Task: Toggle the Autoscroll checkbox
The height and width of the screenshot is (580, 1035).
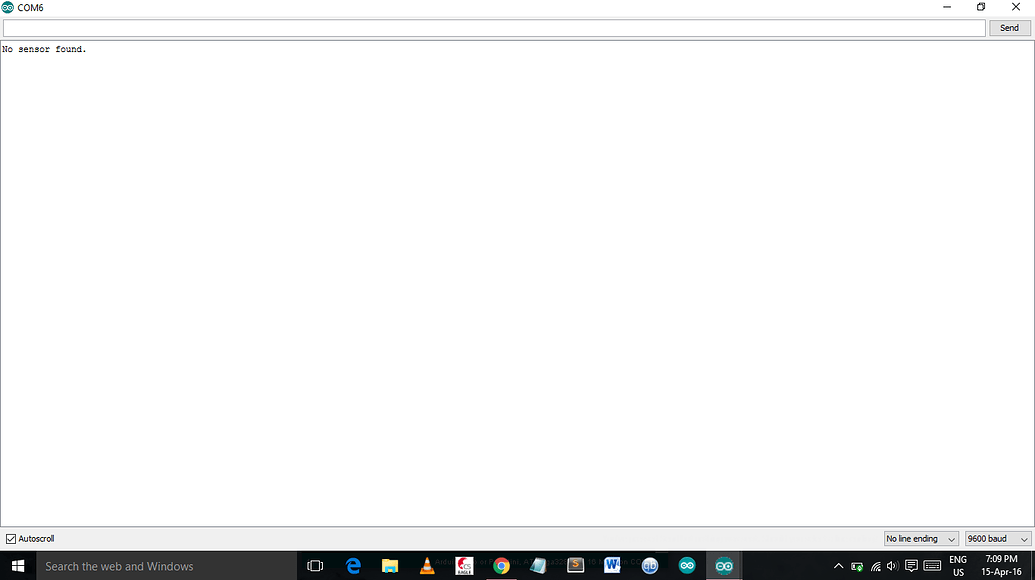Action: pyautogui.click(x=10, y=538)
